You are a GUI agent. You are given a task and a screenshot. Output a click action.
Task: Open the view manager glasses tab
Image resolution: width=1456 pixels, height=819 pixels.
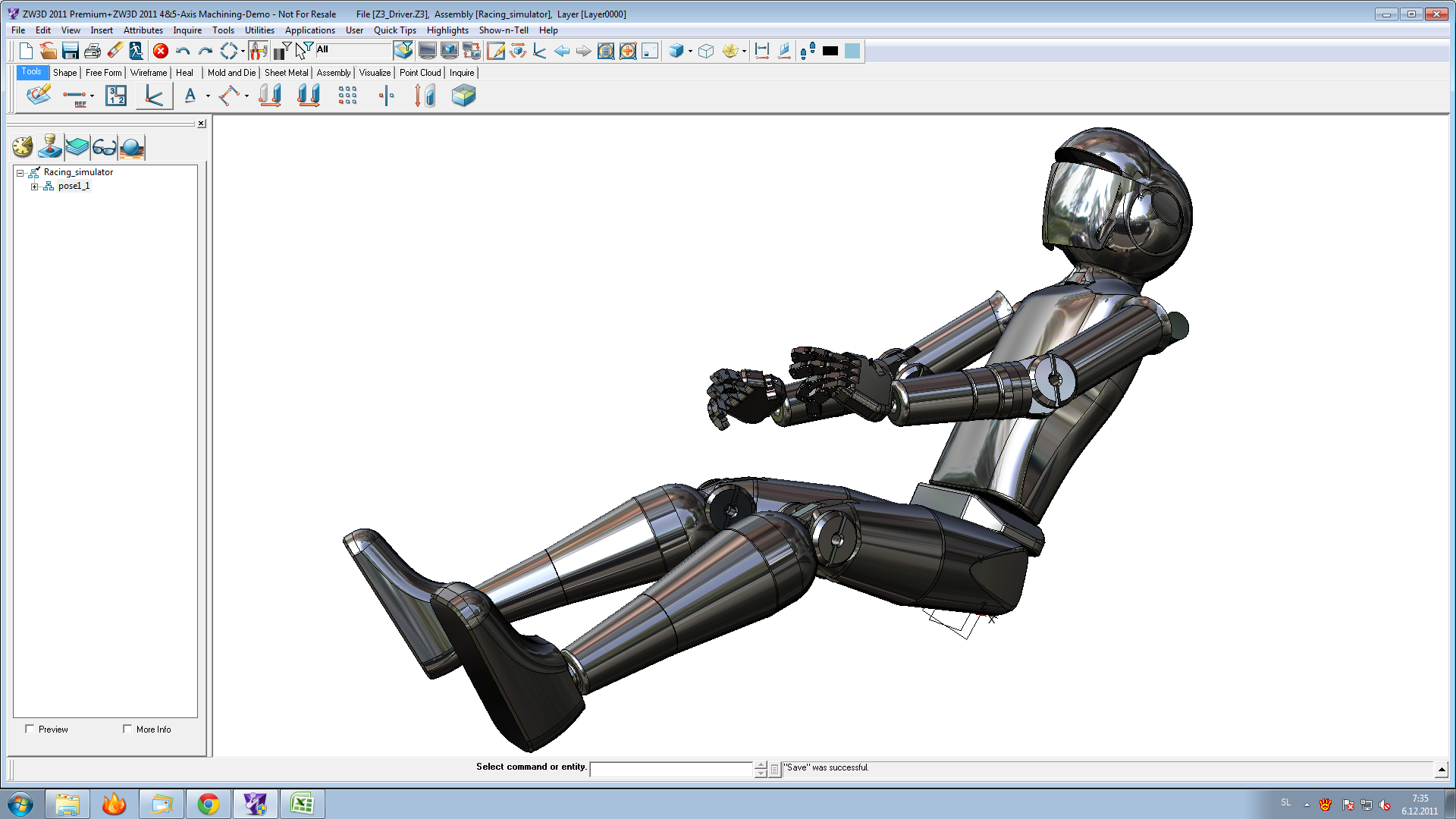click(105, 147)
